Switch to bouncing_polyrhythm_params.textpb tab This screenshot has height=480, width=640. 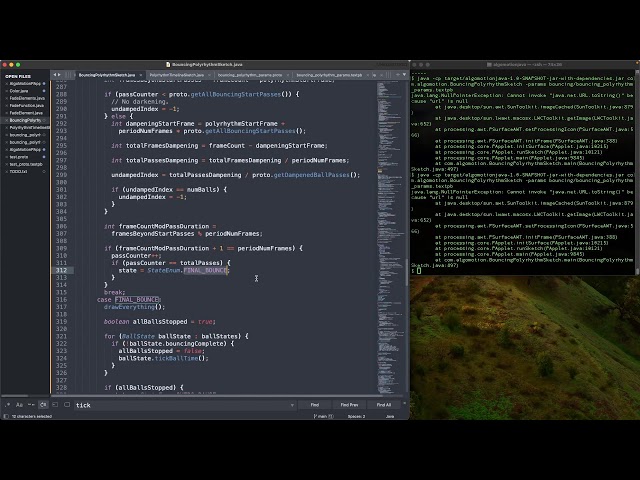(x=329, y=75)
